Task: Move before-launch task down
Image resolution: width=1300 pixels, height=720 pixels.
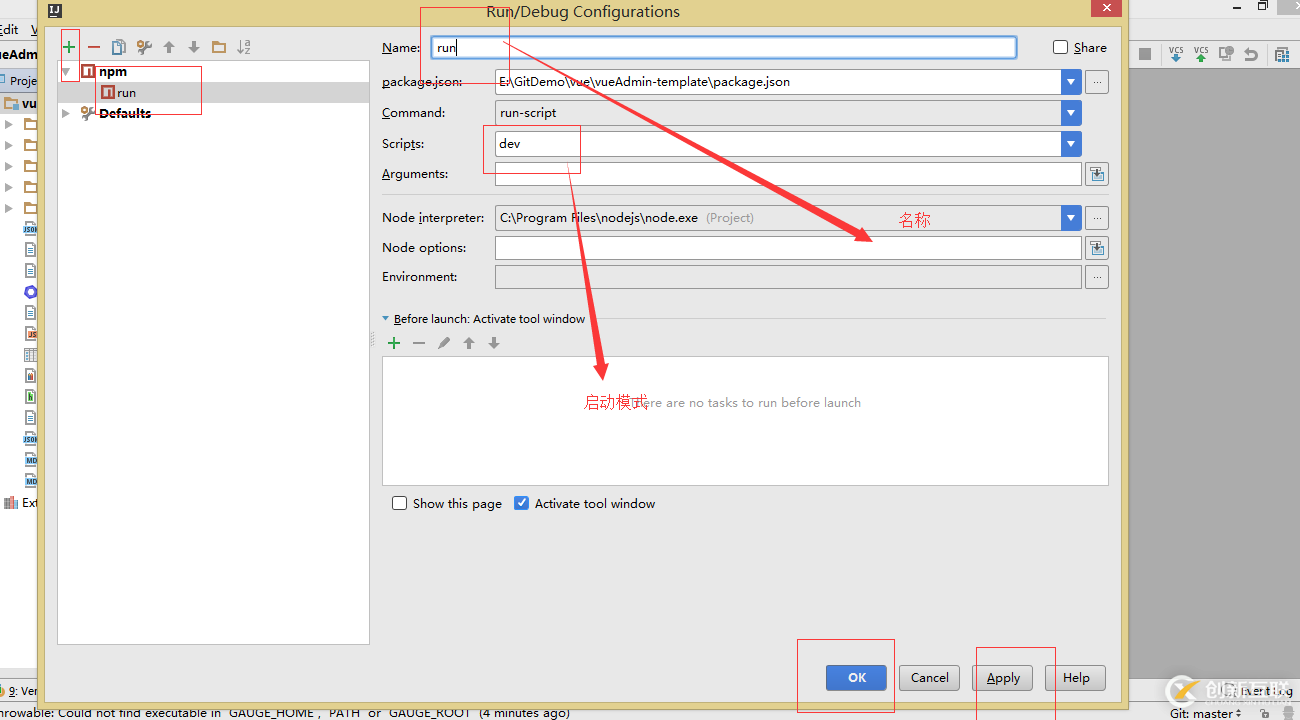Action: 494,343
